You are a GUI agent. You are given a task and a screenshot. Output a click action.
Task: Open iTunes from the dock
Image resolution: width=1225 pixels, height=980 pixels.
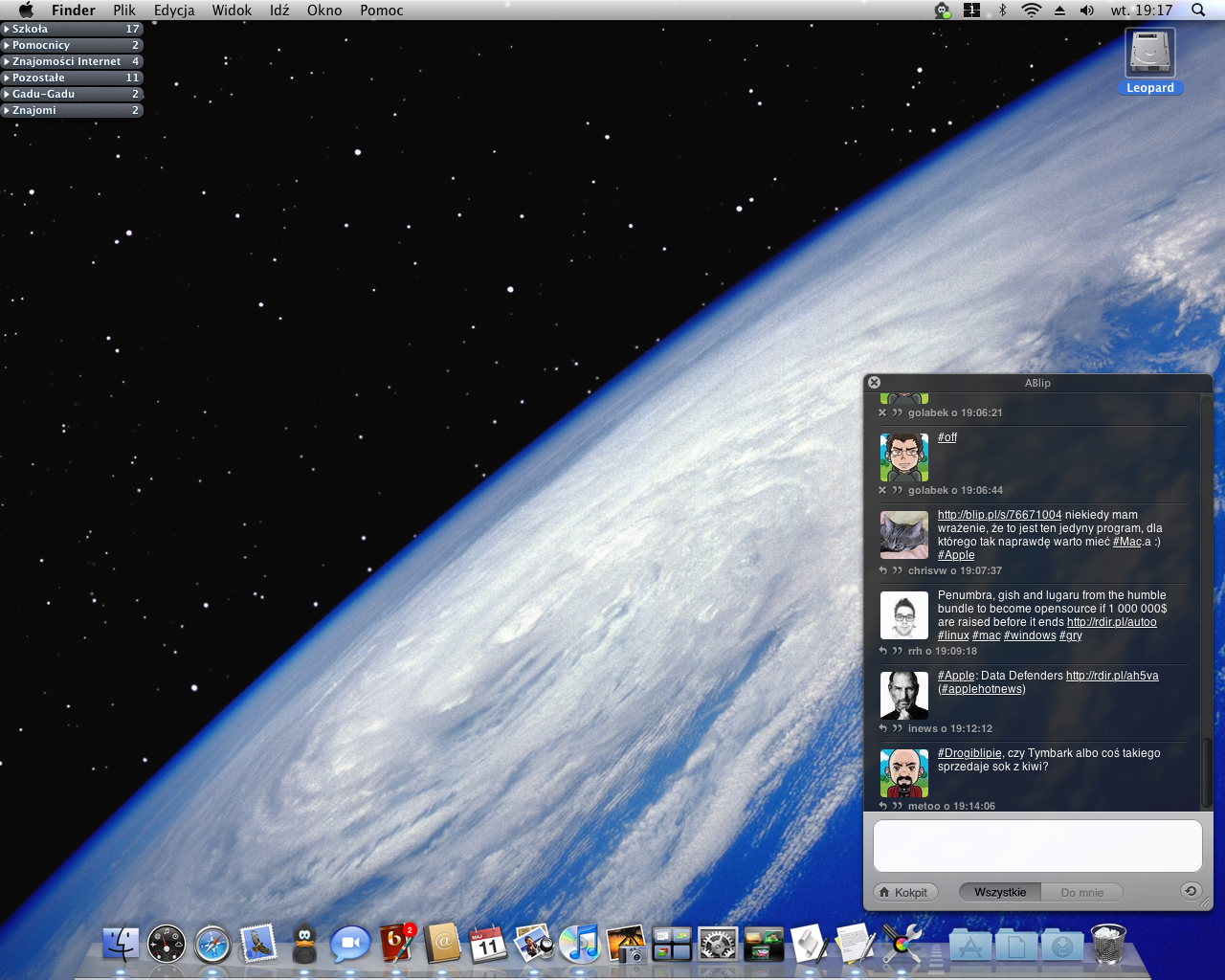coord(580,945)
